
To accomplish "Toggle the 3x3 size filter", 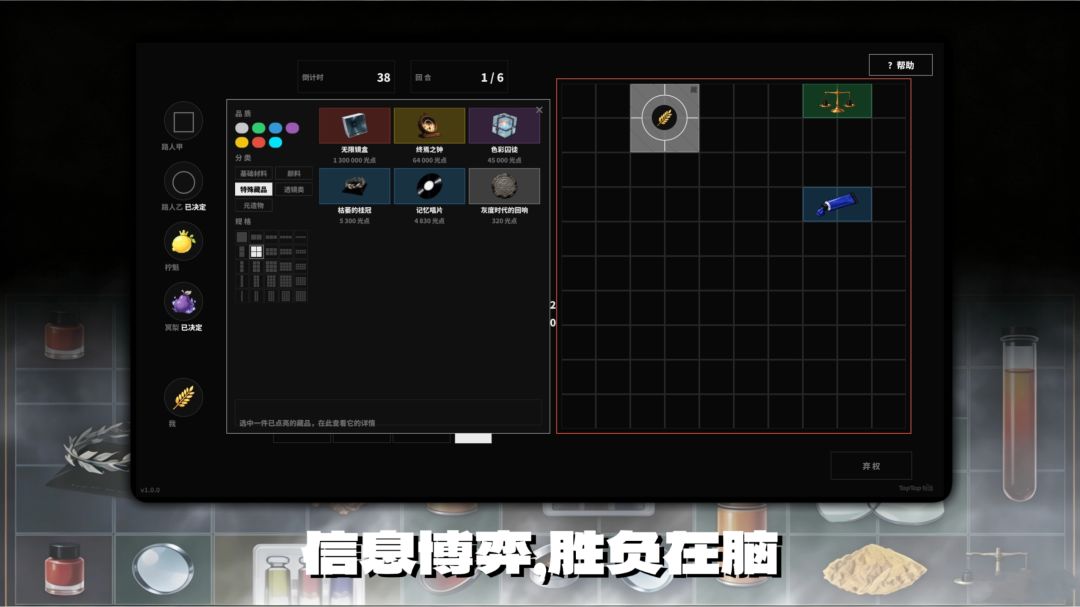I will click(x=271, y=266).
